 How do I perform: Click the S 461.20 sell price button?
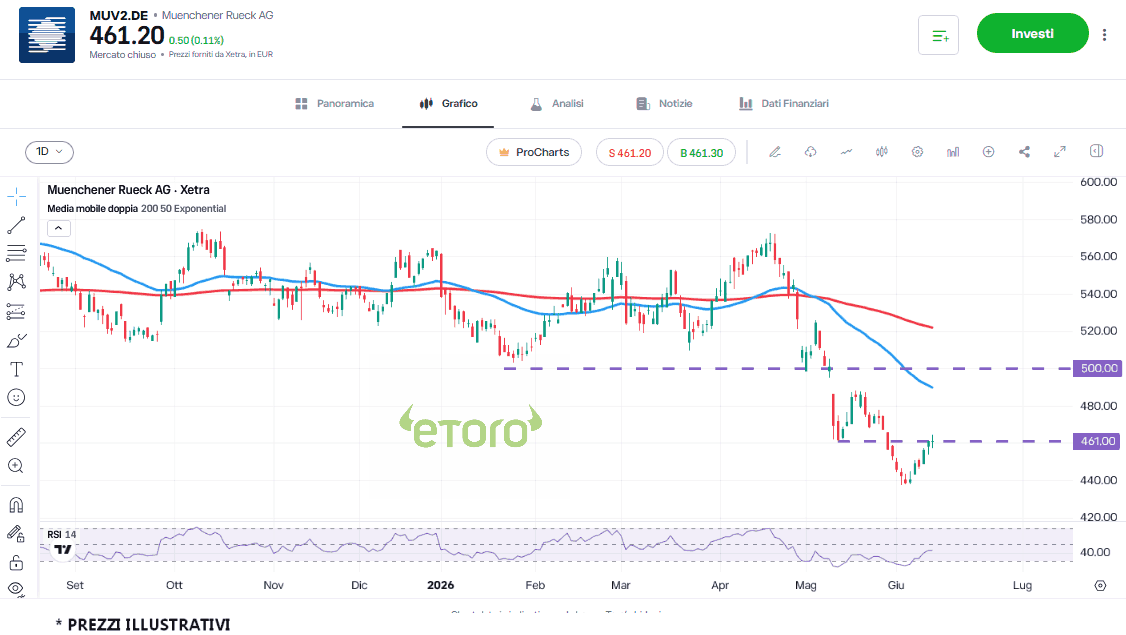point(630,152)
